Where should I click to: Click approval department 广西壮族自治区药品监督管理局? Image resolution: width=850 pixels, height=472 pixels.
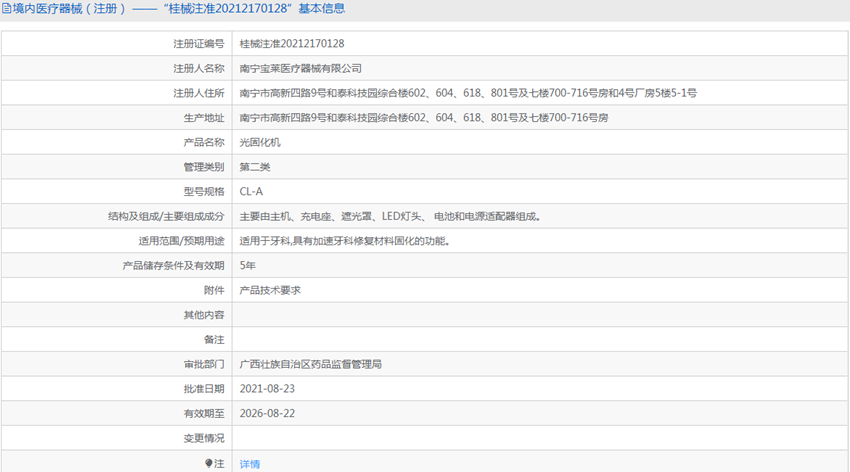310,364
